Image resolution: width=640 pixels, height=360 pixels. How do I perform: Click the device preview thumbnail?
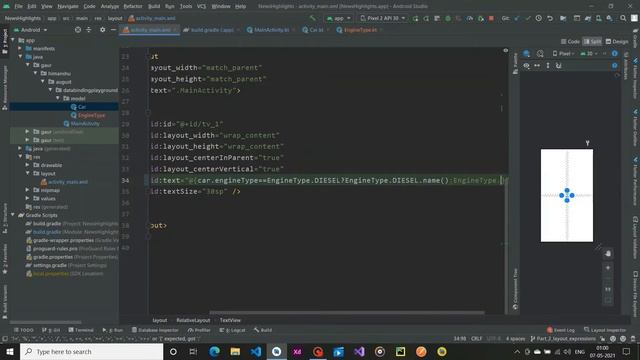click(x=567, y=195)
